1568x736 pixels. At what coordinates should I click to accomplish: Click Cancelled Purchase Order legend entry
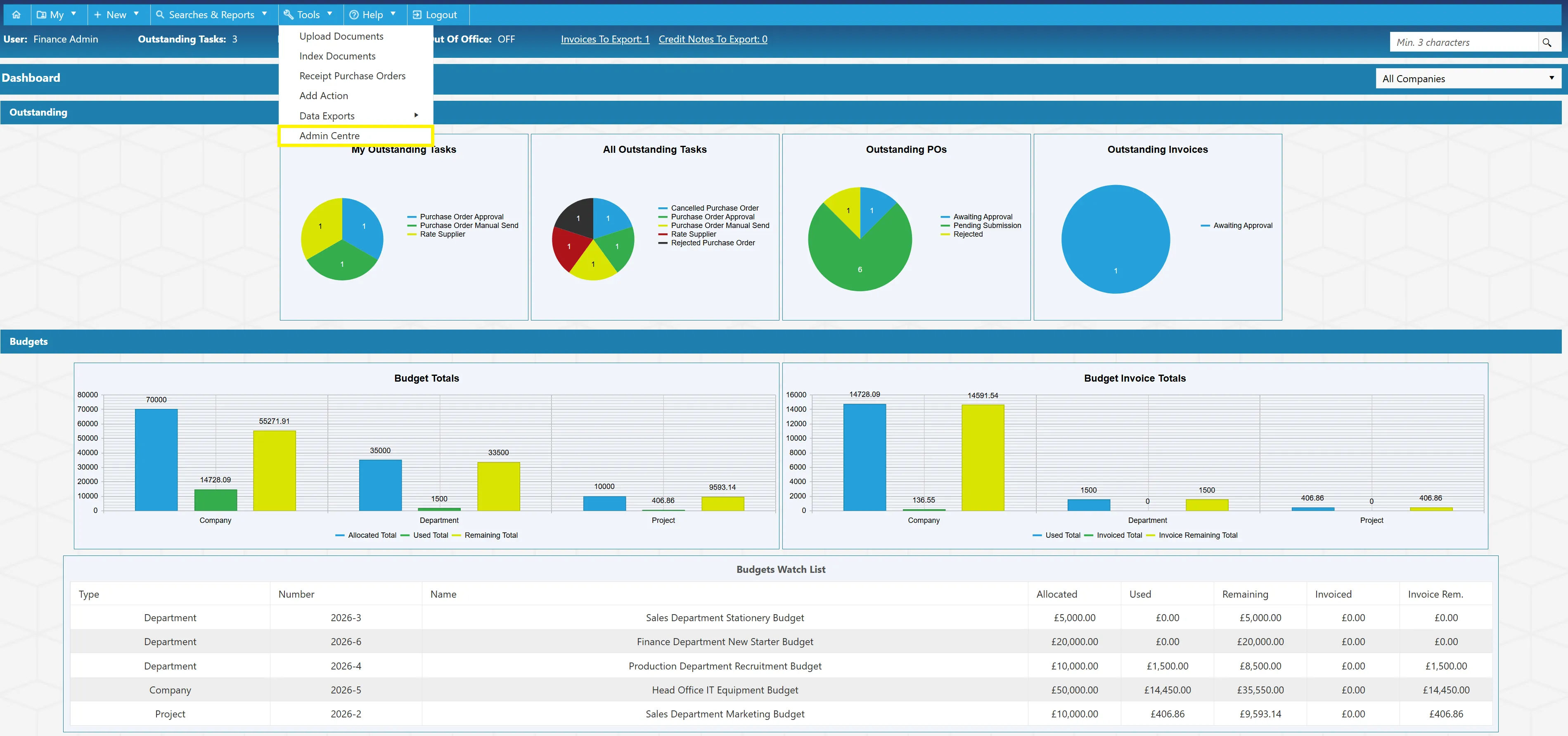coord(708,208)
